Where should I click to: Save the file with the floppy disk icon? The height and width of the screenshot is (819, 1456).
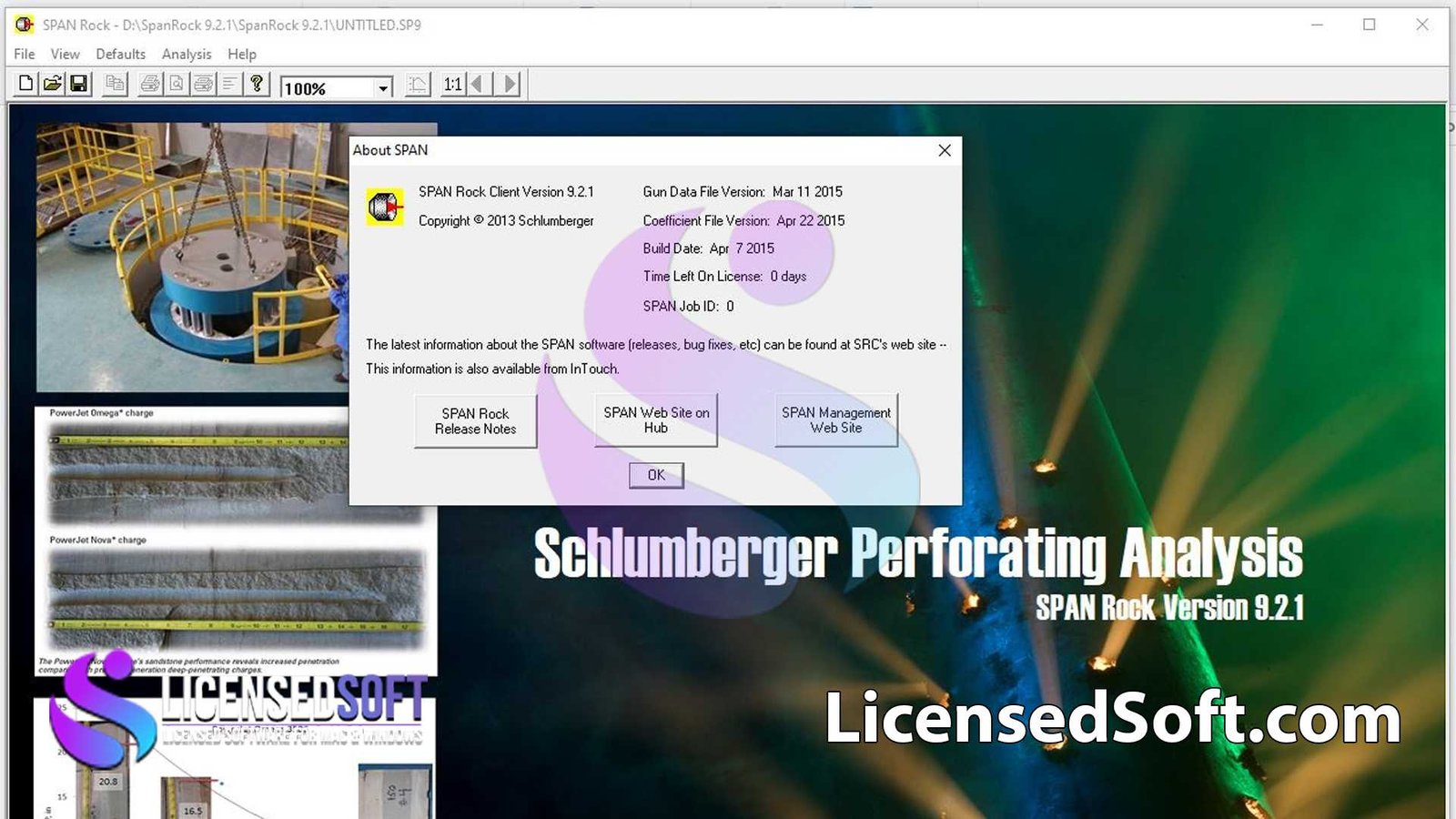tap(79, 85)
